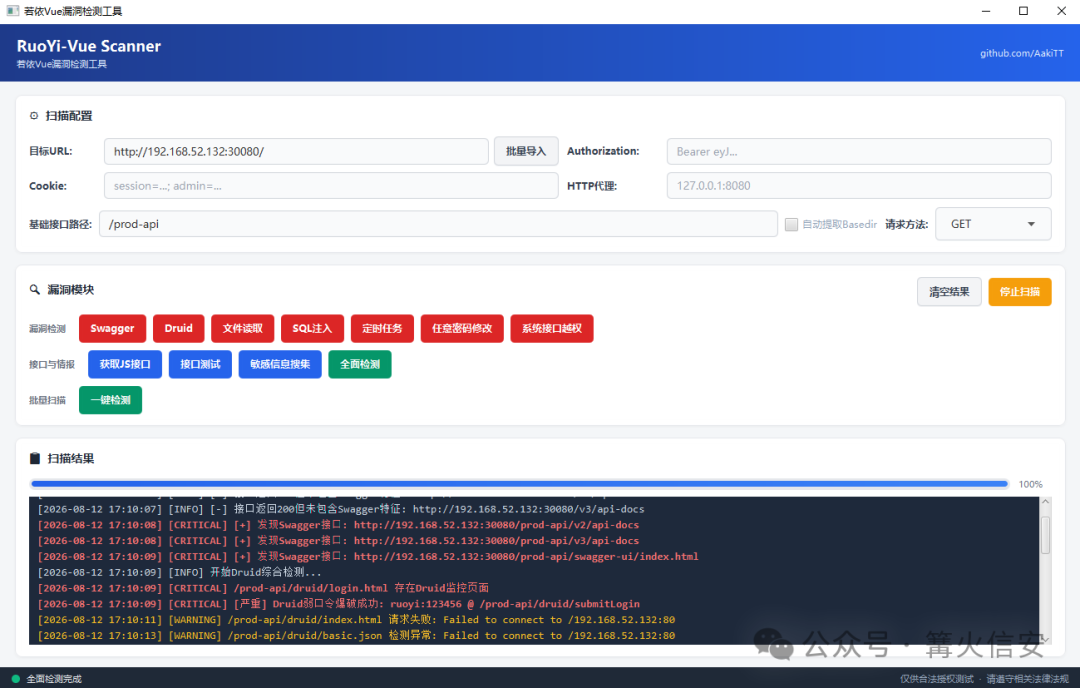The width and height of the screenshot is (1080, 688).
Task: Click the prod-api/v3/api-docs critical log line
Action: pos(338,541)
